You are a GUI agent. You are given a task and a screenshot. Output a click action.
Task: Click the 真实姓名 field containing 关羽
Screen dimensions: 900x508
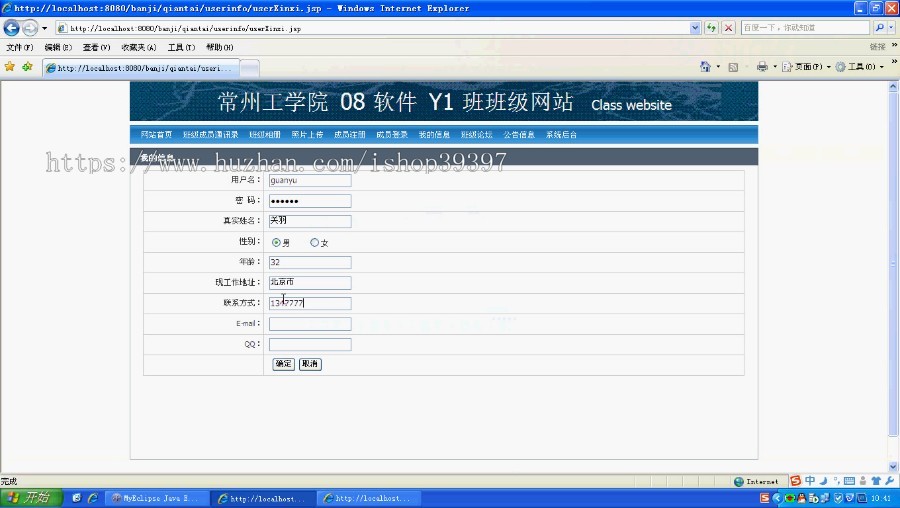[310, 221]
